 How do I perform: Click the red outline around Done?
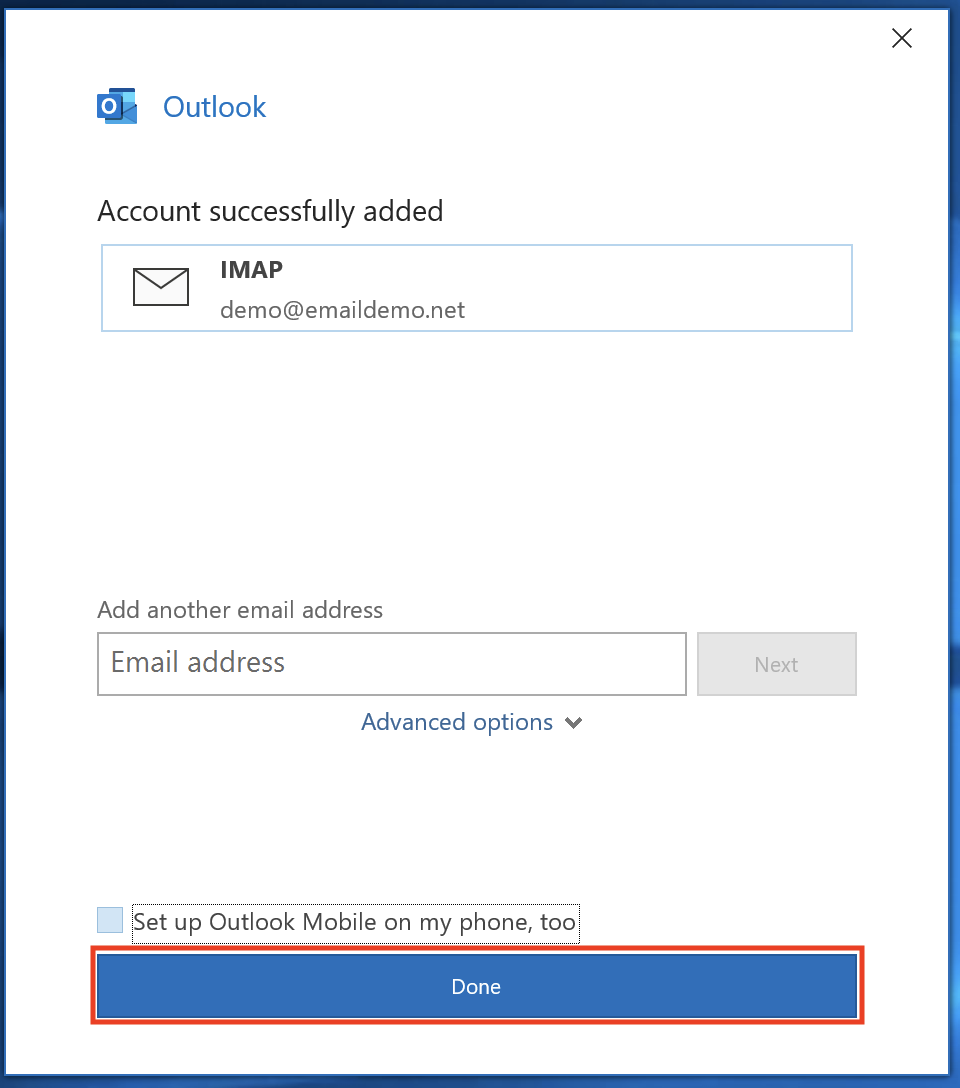pos(477,949)
